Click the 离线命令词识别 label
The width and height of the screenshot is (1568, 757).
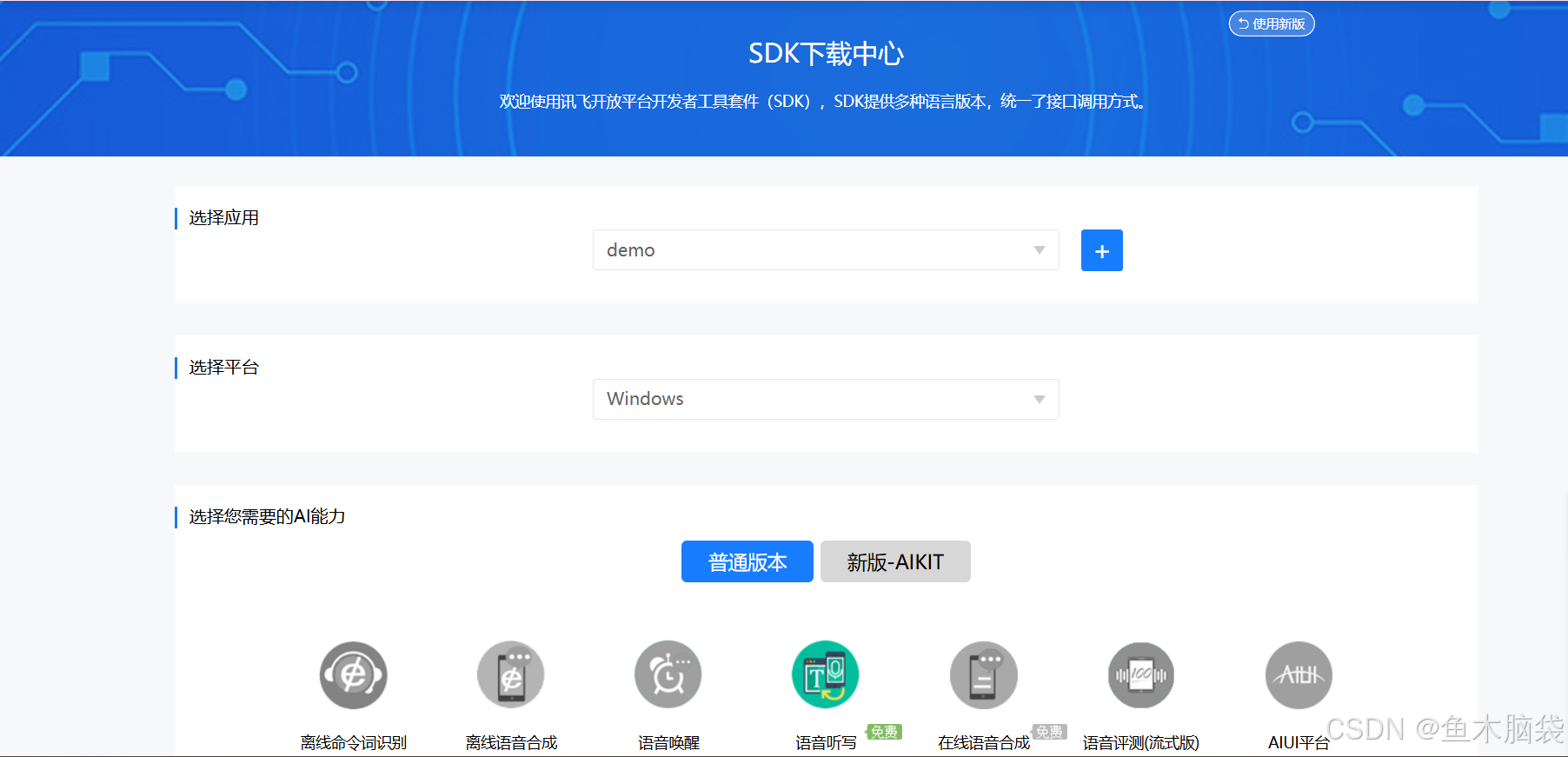pyautogui.click(x=354, y=743)
